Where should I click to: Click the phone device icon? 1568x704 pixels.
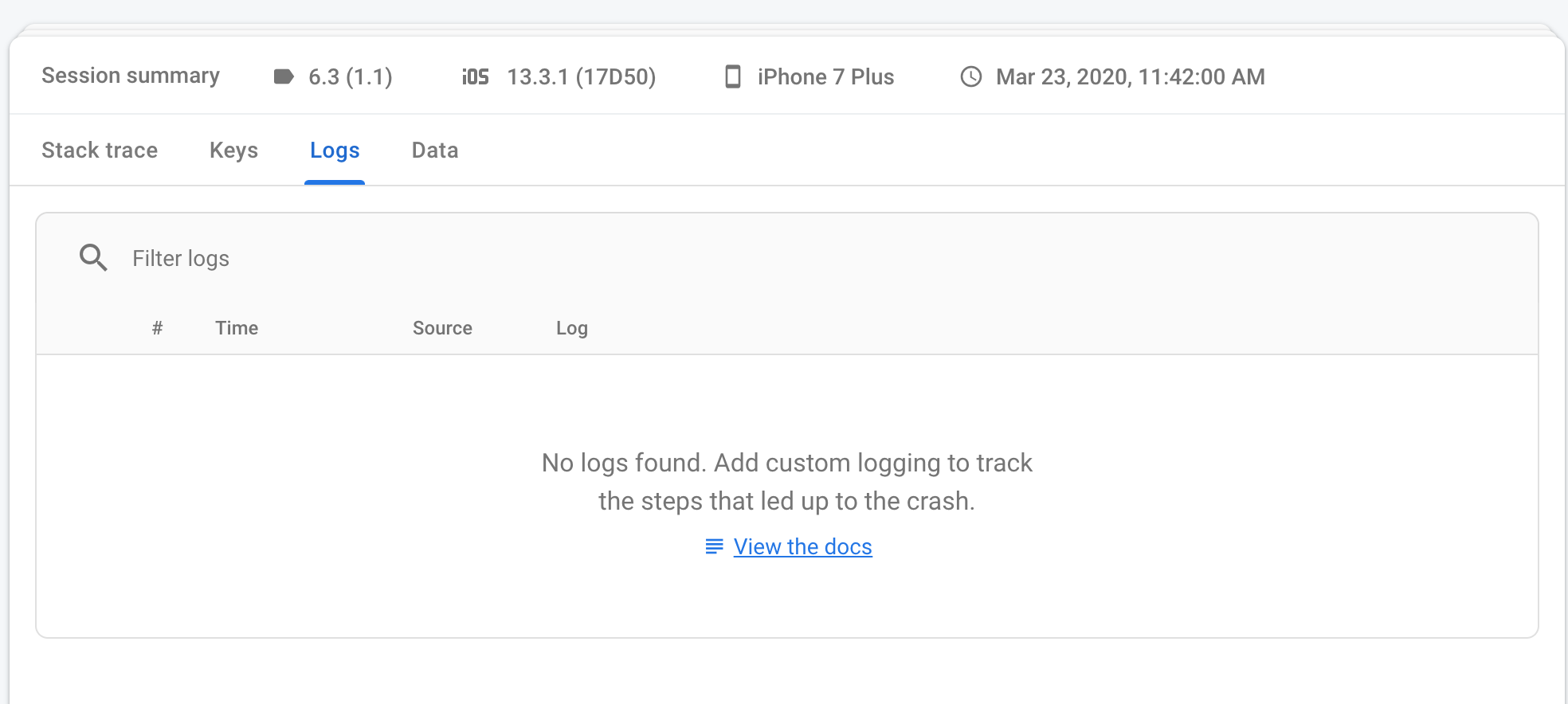click(733, 76)
